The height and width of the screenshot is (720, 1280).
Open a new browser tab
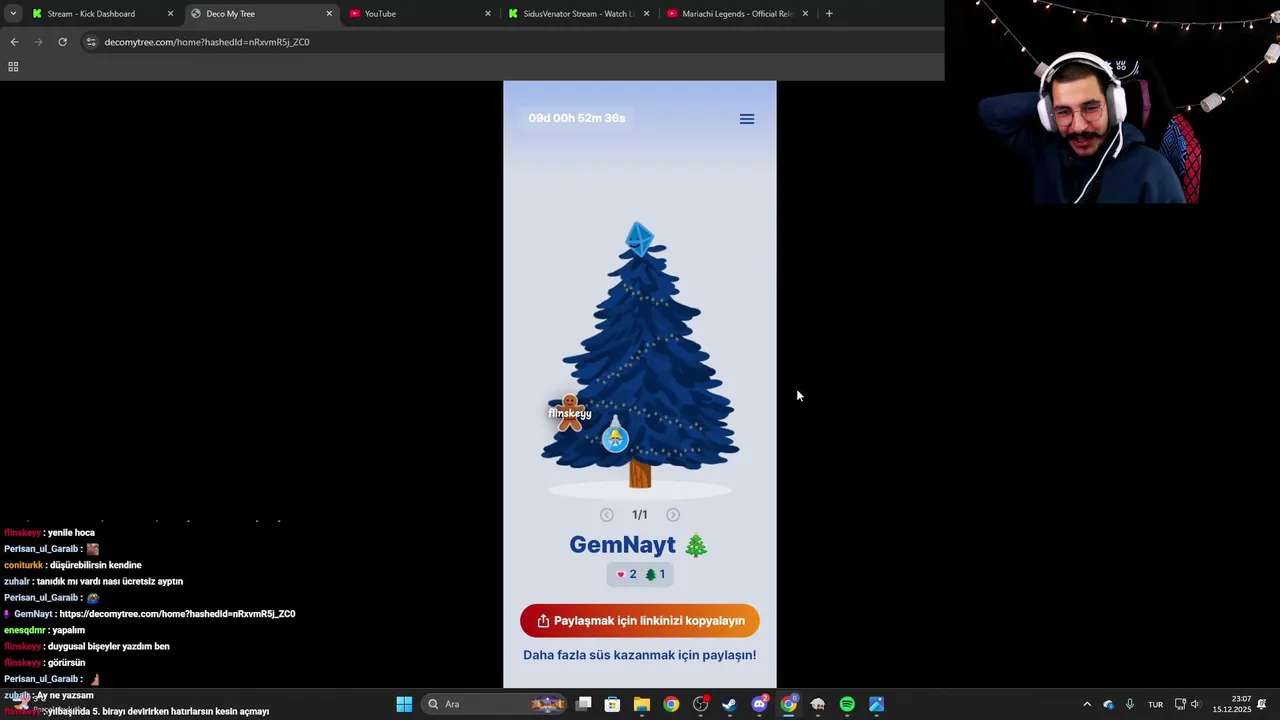tap(829, 14)
